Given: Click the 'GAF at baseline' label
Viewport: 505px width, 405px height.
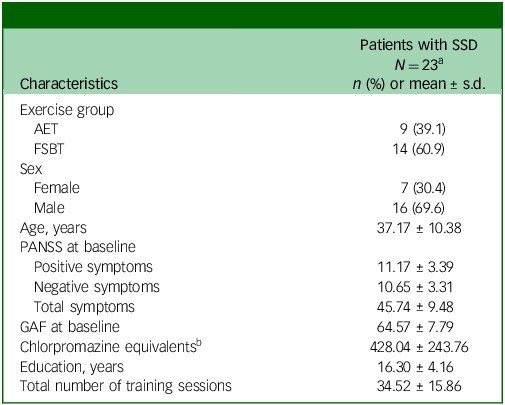Looking at the screenshot, I should point(70,327).
